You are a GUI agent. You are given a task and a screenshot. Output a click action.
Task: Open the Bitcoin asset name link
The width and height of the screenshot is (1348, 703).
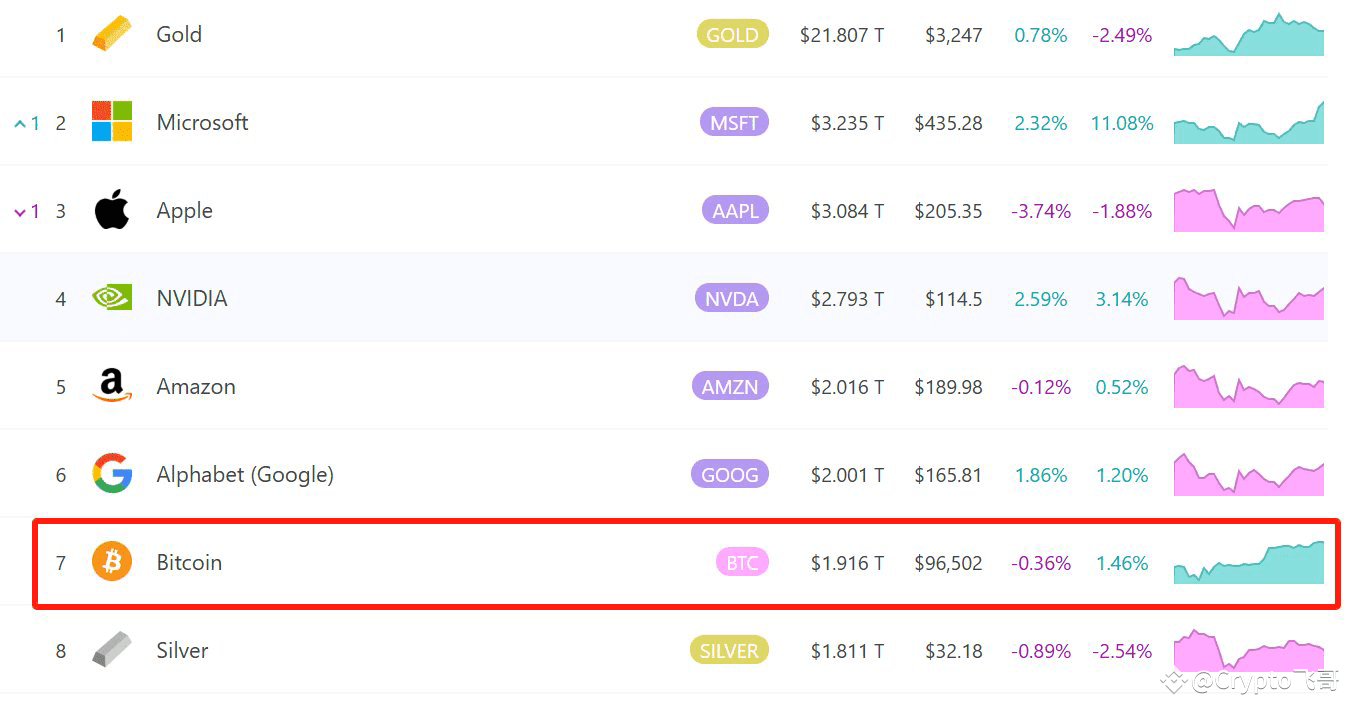pyautogui.click(x=189, y=562)
